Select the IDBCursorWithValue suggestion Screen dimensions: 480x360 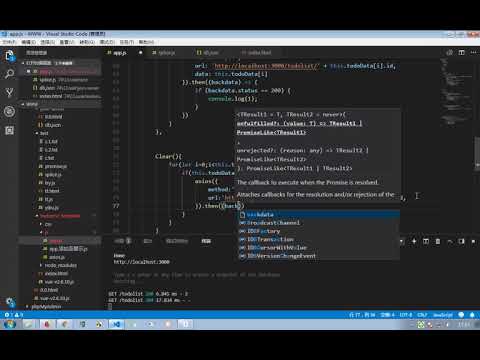tap(319, 248)
